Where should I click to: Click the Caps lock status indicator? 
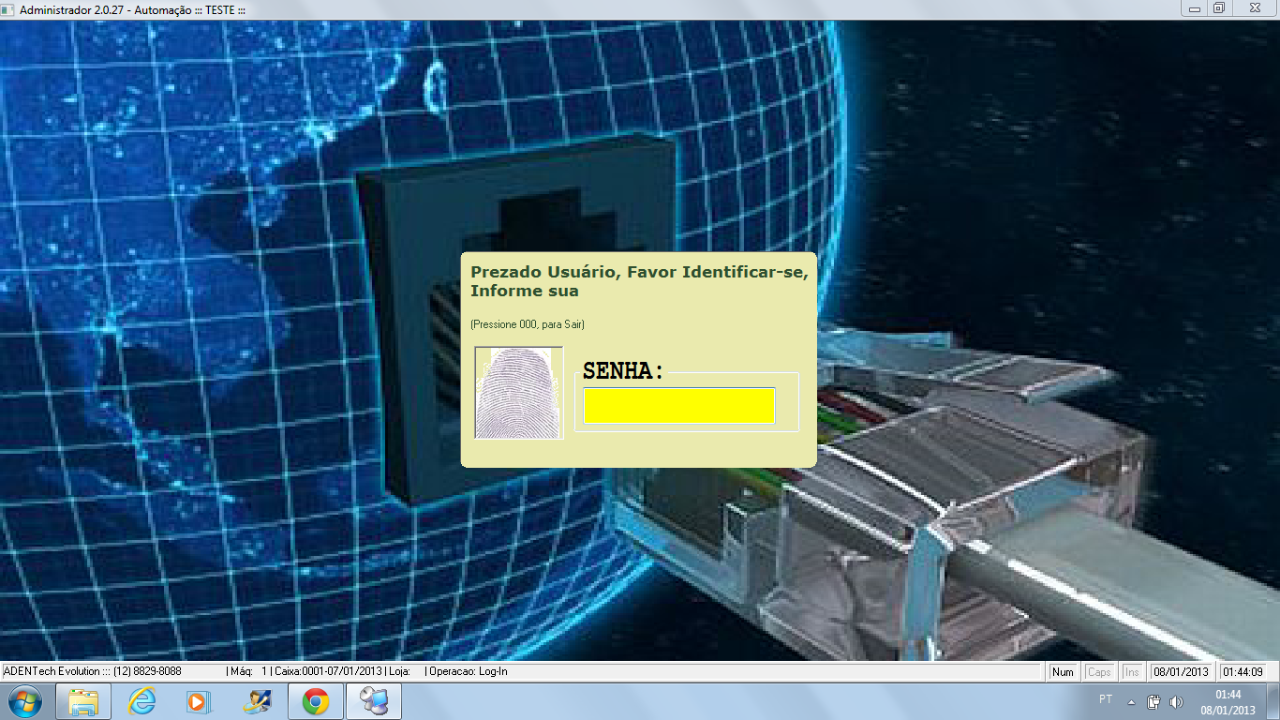(x=1099, y=672)
